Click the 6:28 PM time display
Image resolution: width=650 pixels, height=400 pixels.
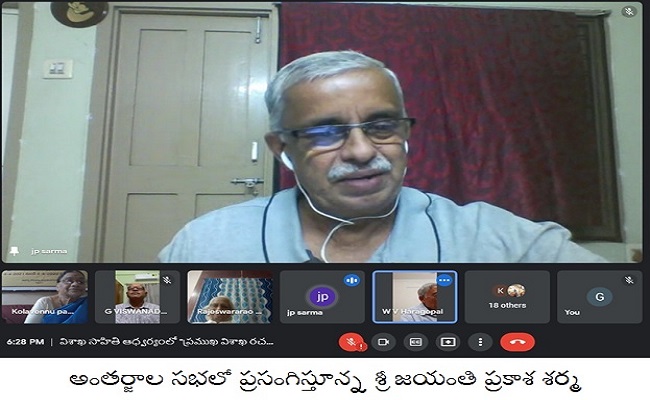point(25,342)
